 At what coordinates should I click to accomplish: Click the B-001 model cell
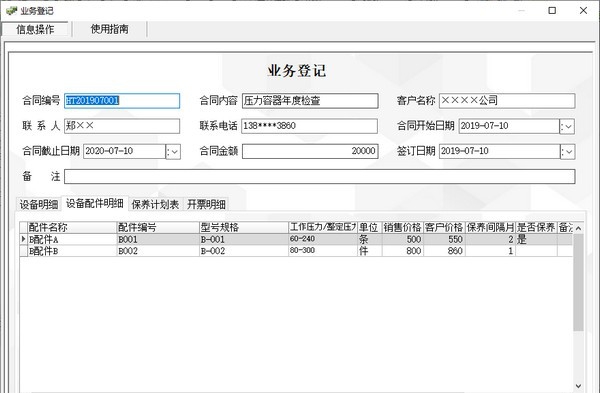pyautogui.click(x=244, y=240)
